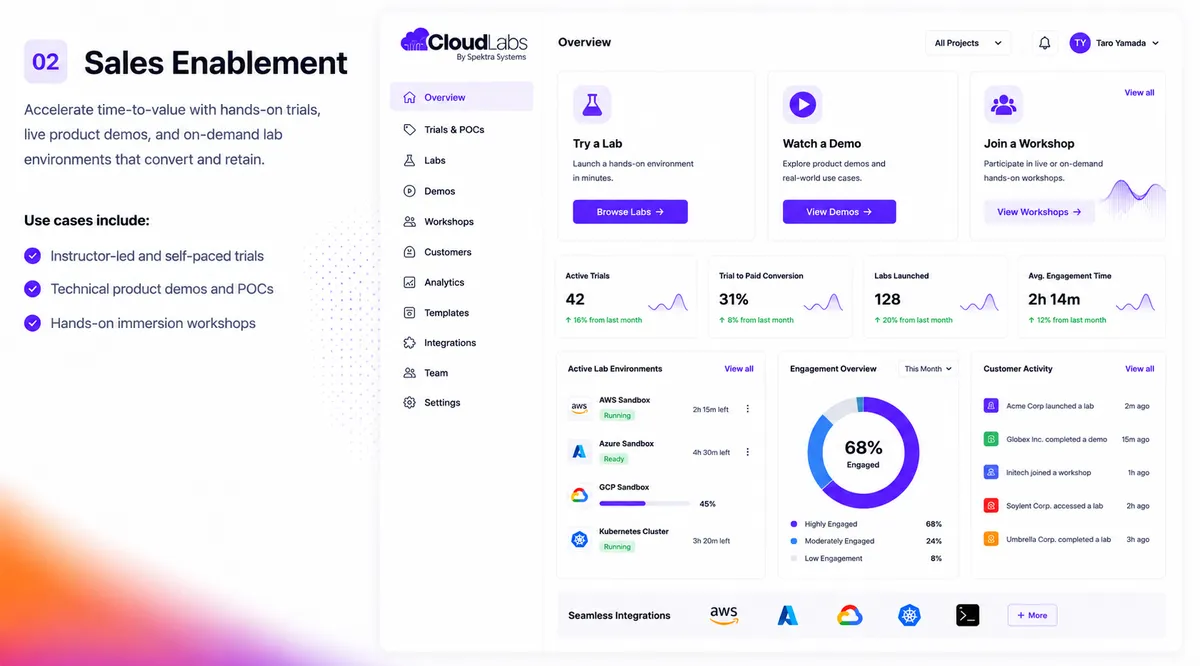This screenshot has height=666, width=1200.
Task: Click the Initech activity icon
Action: [991, 472]
